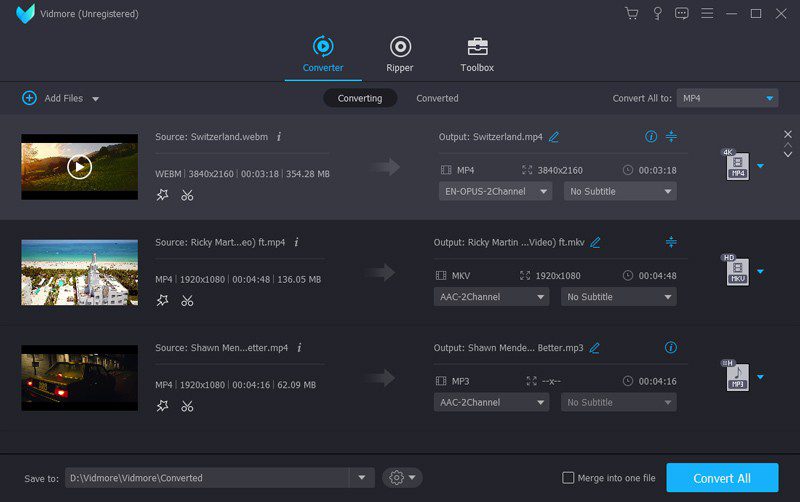Click the shopping cart purchase icon

pos(631,14)
